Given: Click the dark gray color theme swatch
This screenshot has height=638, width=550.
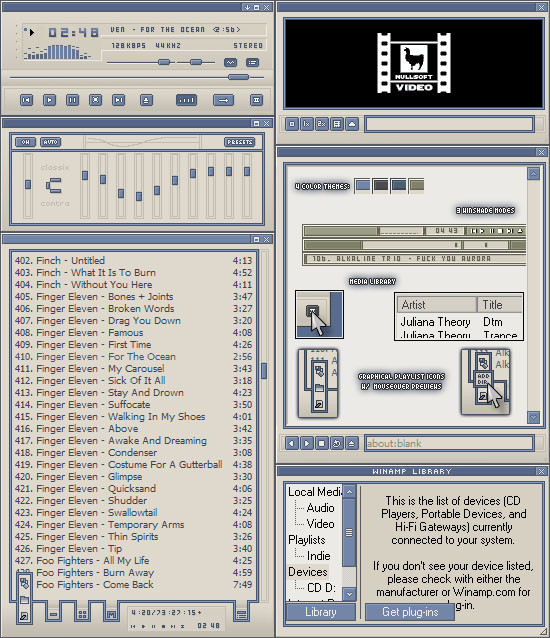Looking at the screenshot, I should click(381, 186).
